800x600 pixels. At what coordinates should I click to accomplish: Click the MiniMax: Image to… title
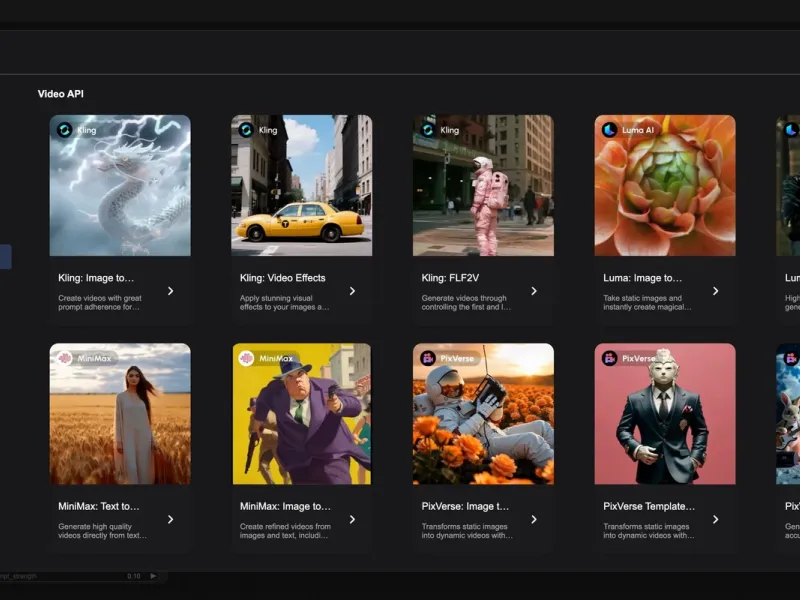[285, 506]
